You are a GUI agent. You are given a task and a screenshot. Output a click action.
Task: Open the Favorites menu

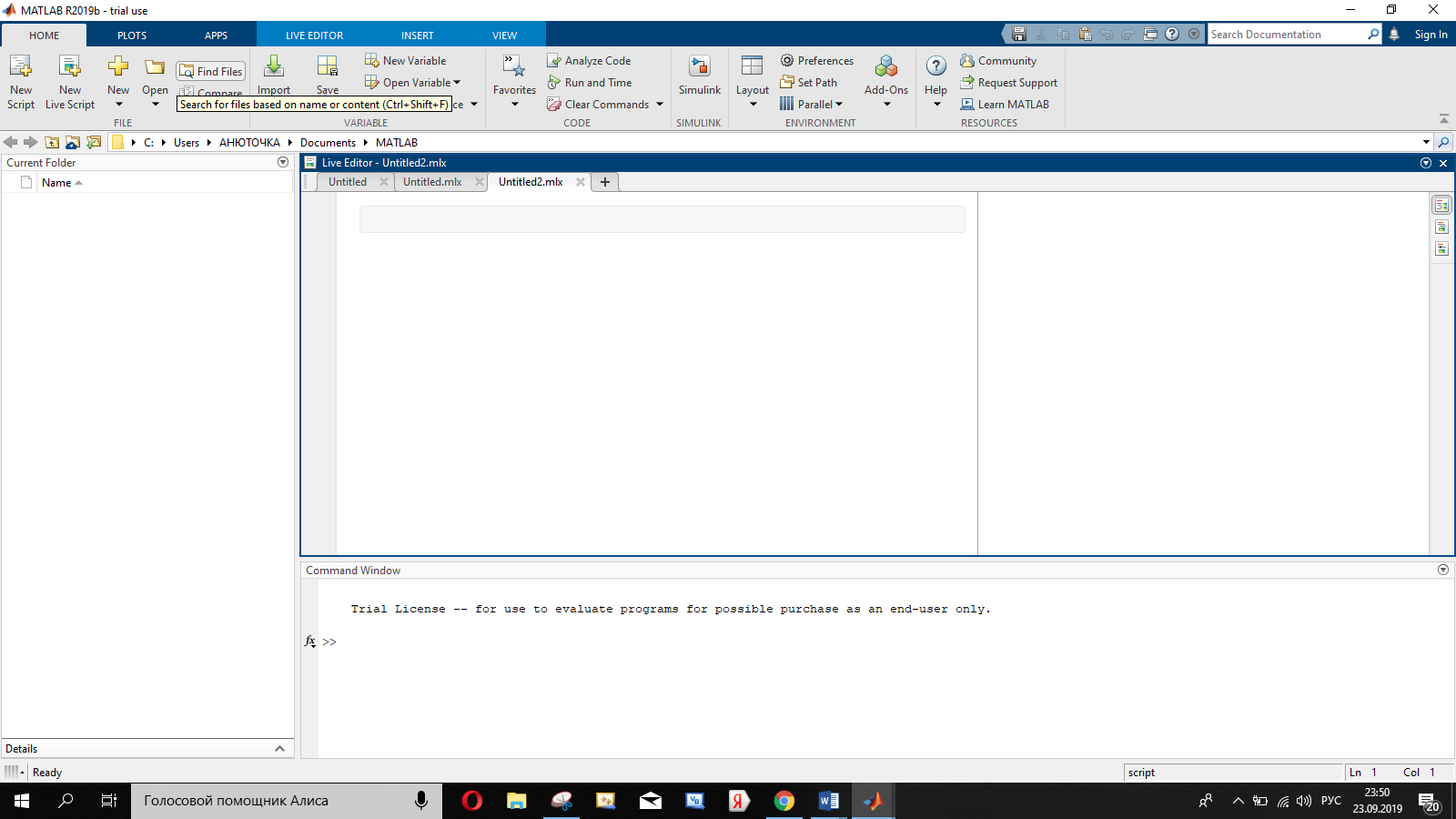(514, 80)
